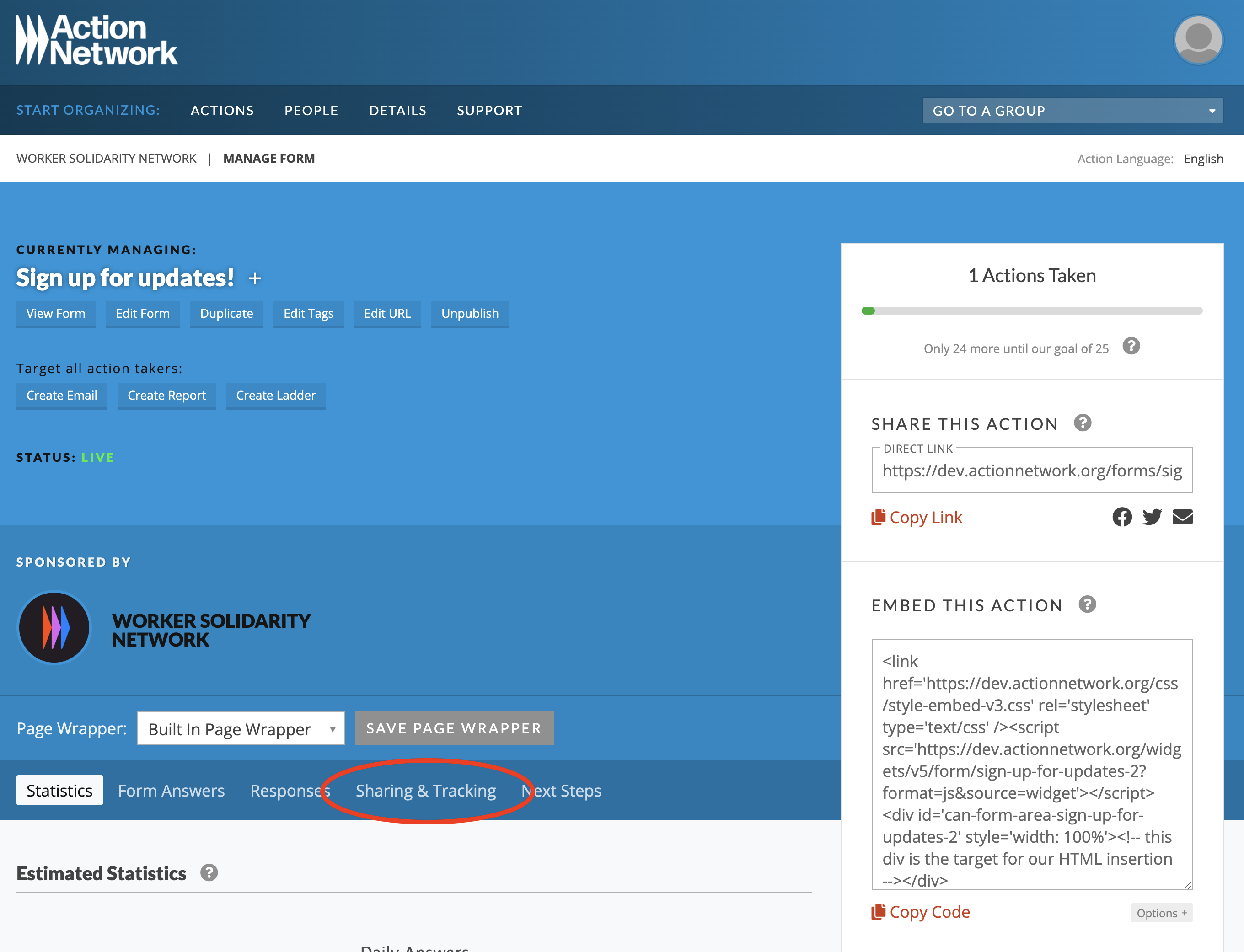1244x952 pixels.
Task: Copy the embed code
Action: pyautogui.click(x=920, y=912)
